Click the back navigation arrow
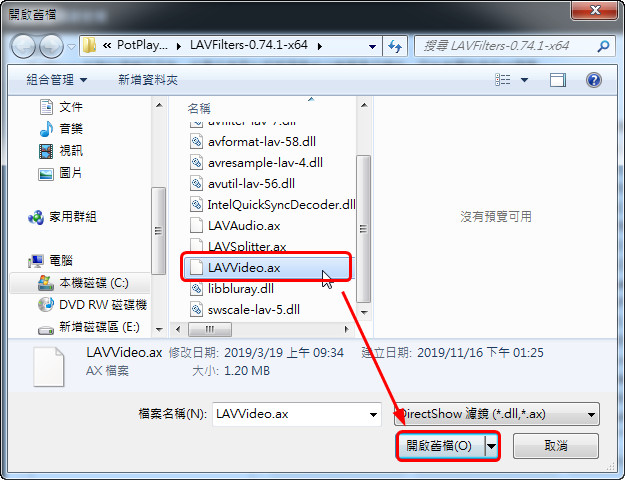625x480 pixels. (23, 46)
